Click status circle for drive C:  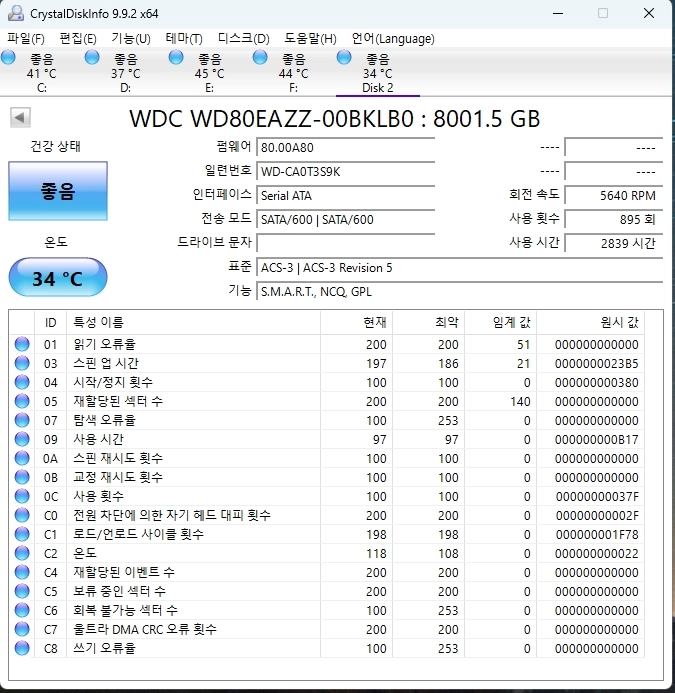click(x=8, y=57)
